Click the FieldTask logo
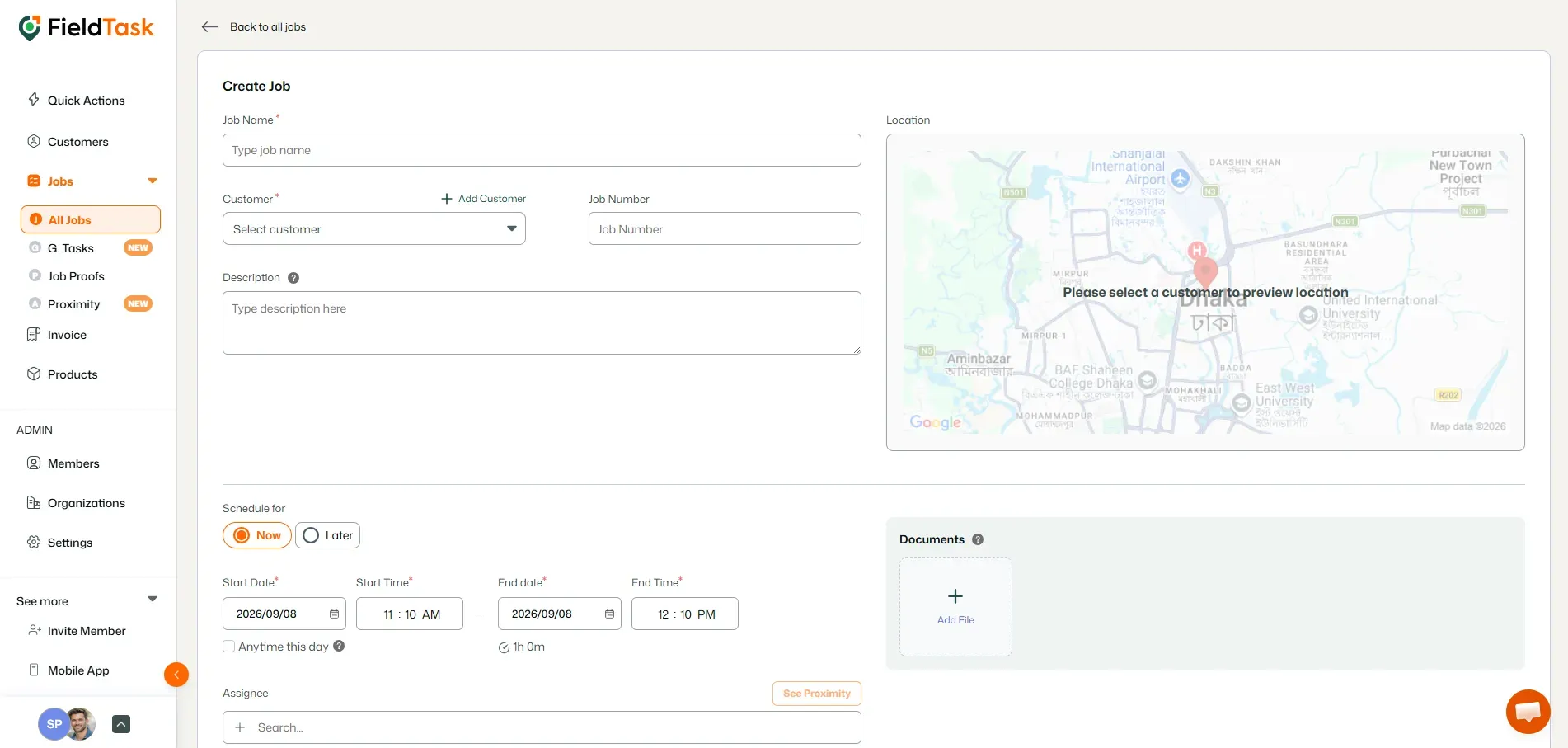 [x=87, y=28]
